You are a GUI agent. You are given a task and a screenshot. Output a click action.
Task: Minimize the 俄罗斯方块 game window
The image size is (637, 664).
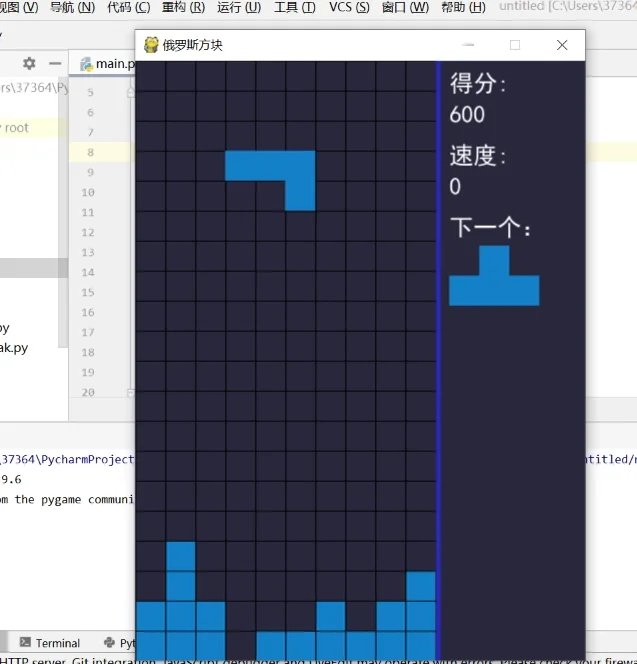[468, 45]
